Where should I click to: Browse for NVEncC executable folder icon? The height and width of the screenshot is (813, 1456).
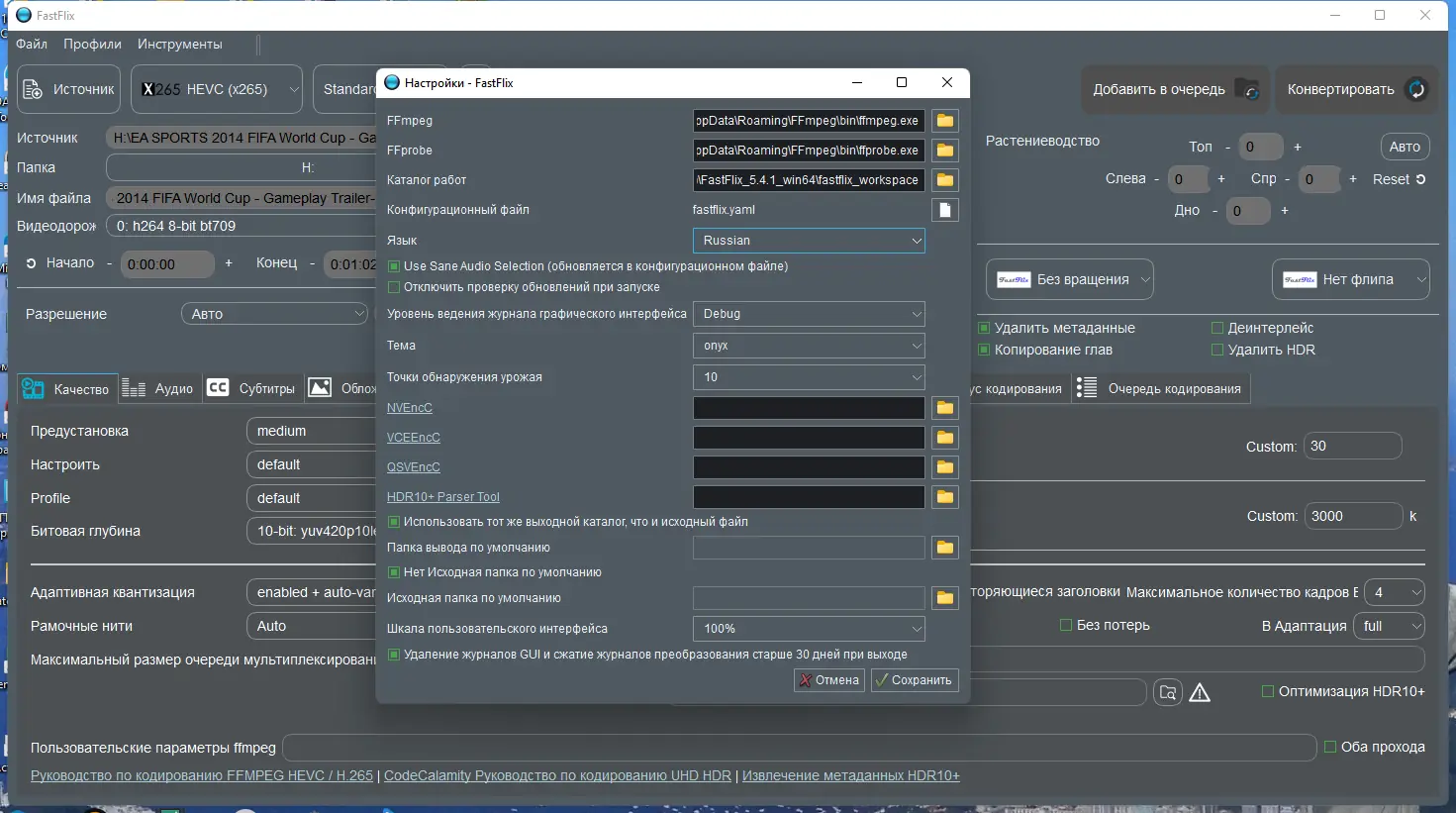(945, 408)
